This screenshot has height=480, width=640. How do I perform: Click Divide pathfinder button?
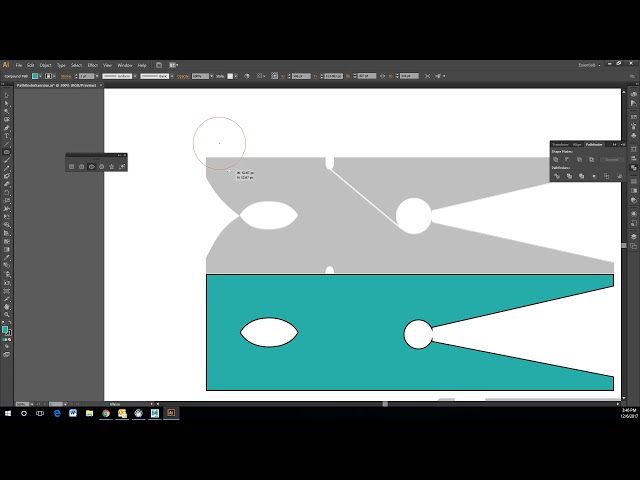tap(557, 176)
